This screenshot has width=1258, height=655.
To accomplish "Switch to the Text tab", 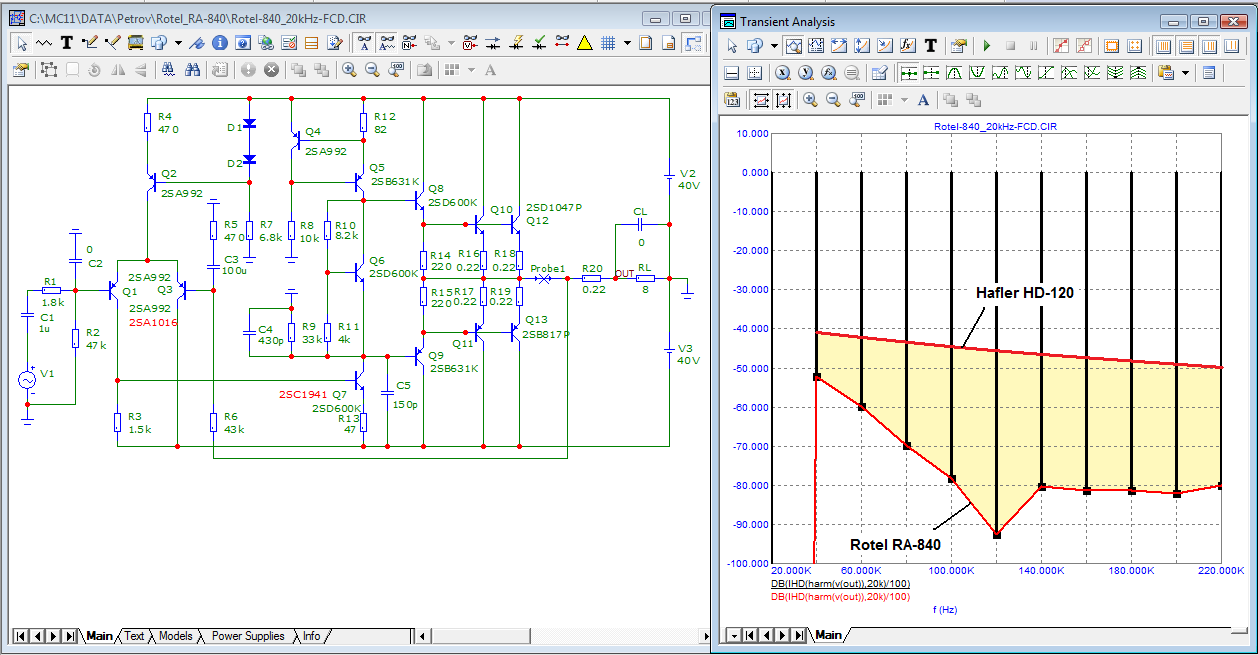I will point(134,636).
